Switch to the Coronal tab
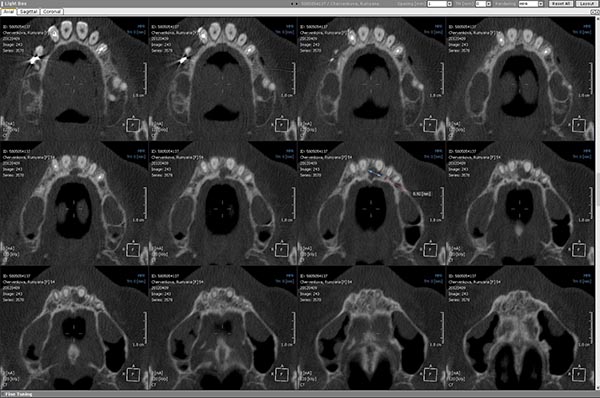The width and height of the screenshot is (600, 398). pyautogui.click(x=52, y=11)
